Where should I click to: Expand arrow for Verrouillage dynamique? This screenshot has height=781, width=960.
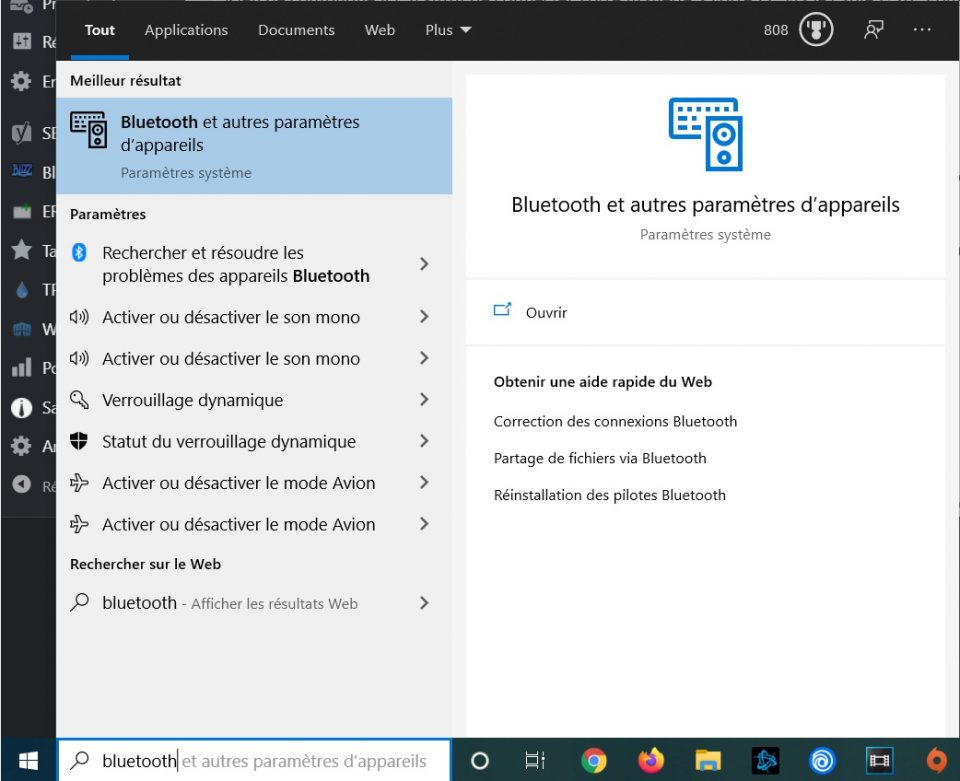click(424, 400)
